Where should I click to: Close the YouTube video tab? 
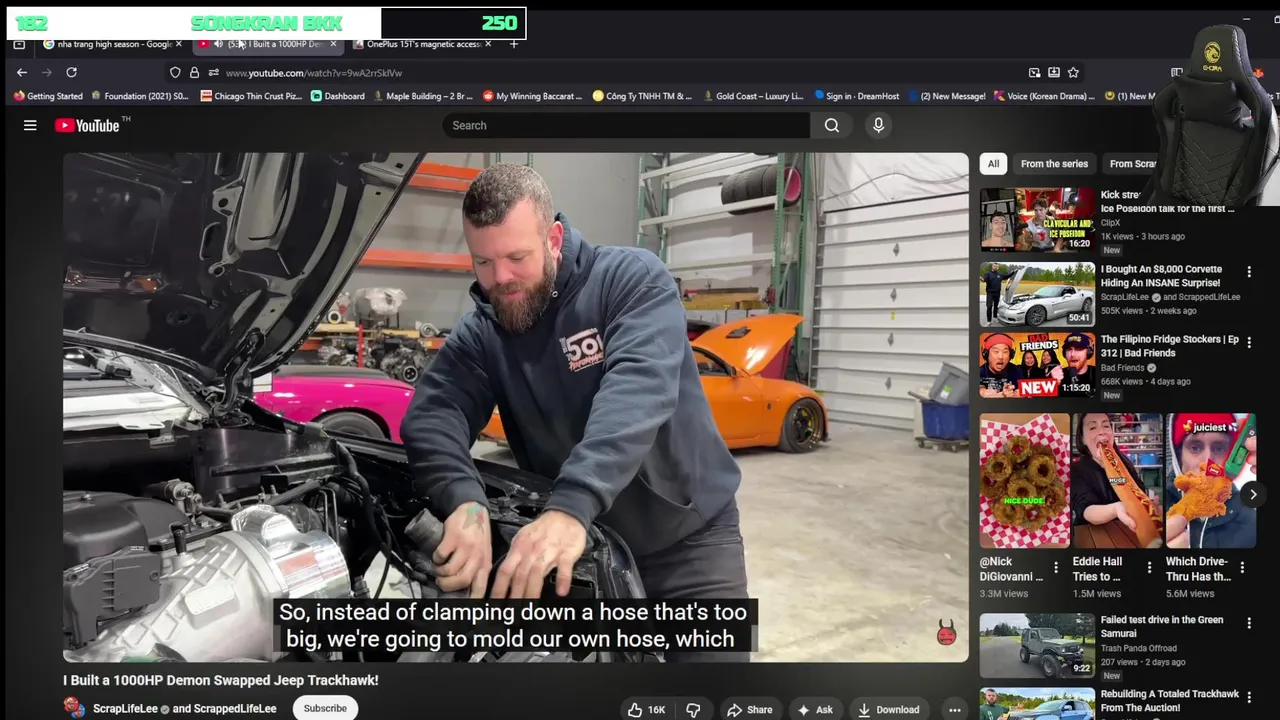[x=333, y=44]
